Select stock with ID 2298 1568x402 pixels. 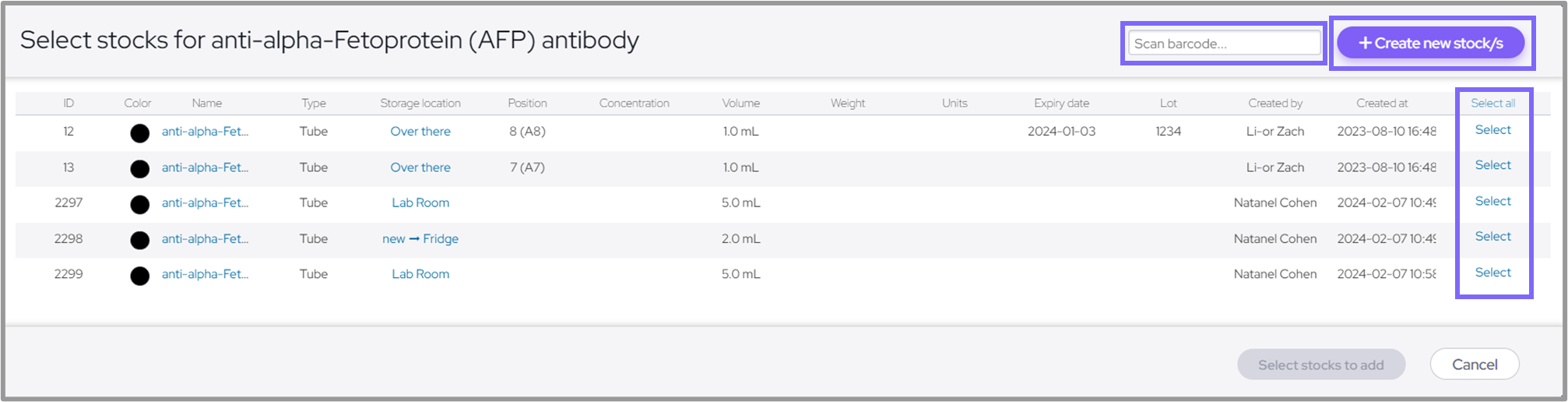[x=1492, y=236]
